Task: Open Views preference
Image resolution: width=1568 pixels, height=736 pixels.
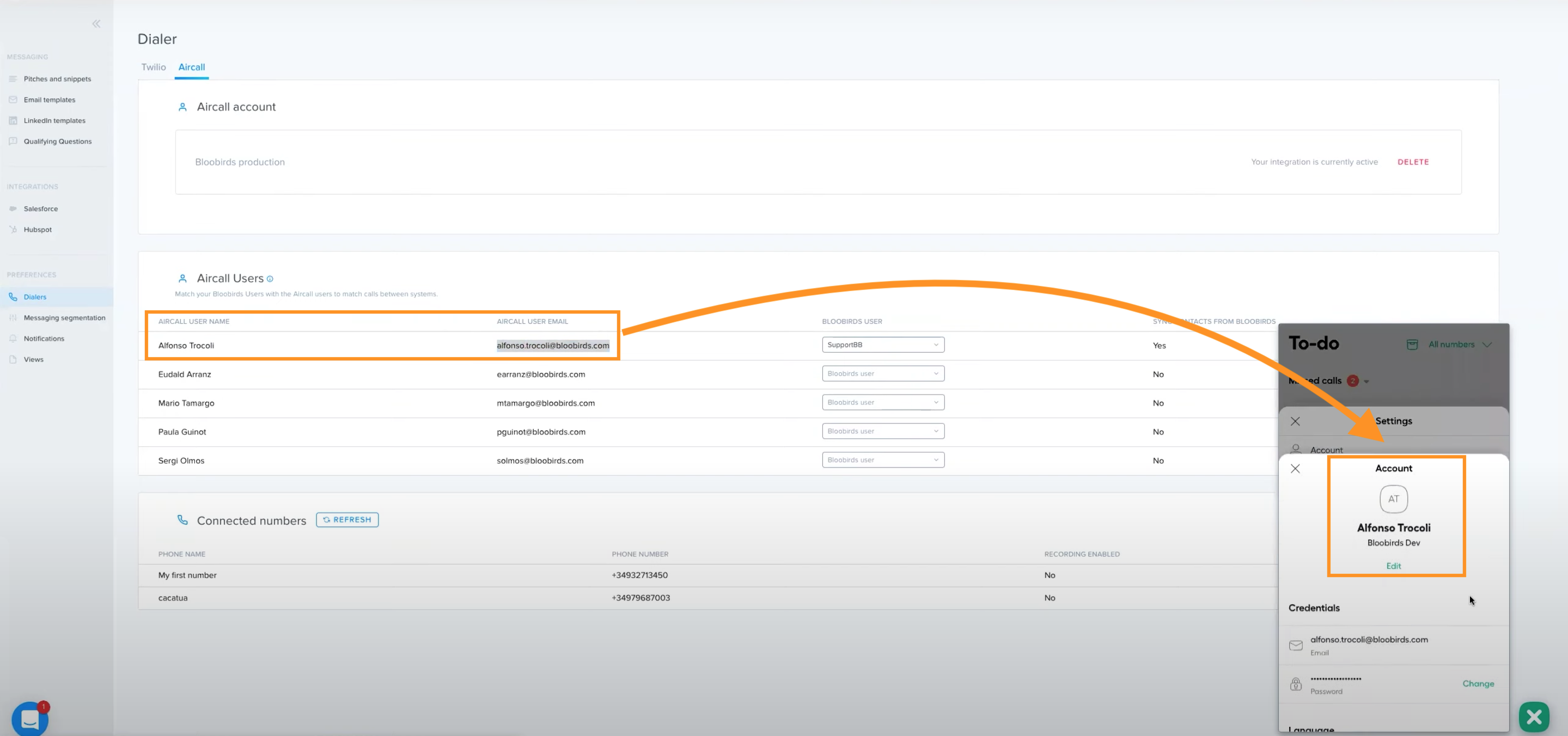Action: click(33, 359)
